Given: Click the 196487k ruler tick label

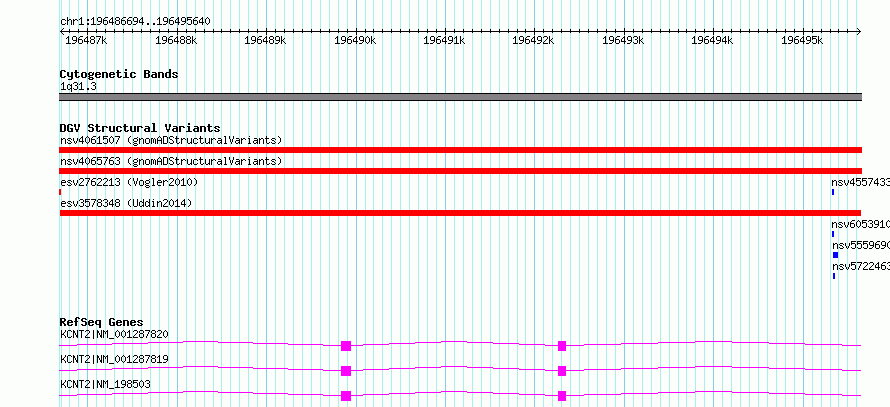Looking at the screenshot, I should [84, 40].
